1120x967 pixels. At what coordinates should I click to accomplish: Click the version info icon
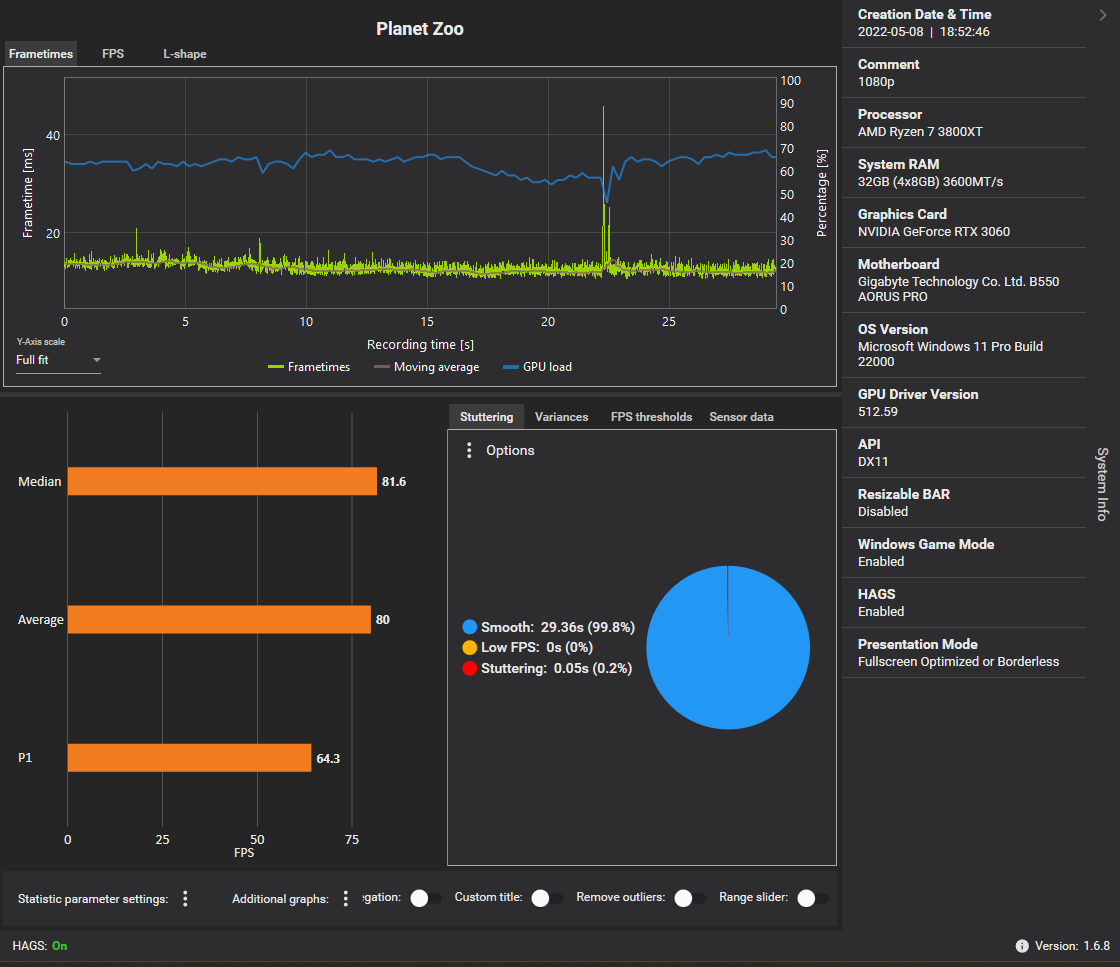pyautogui.click(x=1022, y=946)
